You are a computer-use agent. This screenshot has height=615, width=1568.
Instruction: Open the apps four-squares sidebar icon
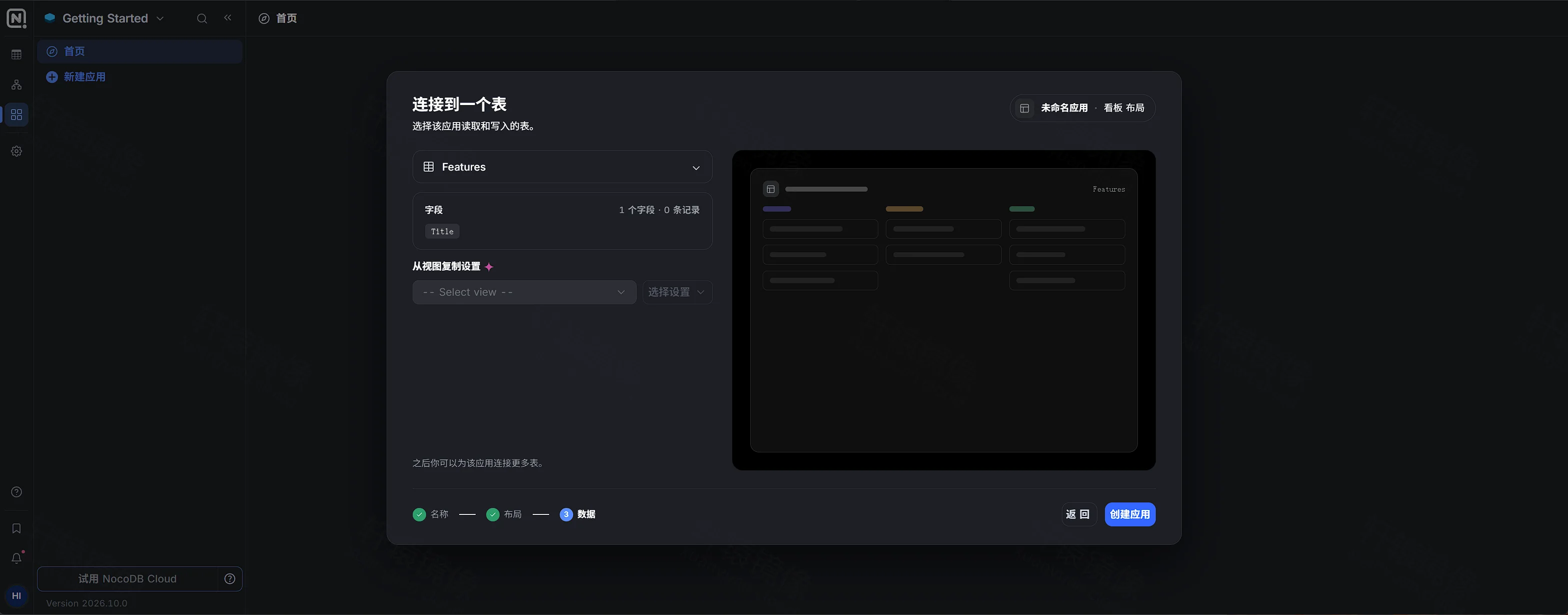[x=17, y=115]
